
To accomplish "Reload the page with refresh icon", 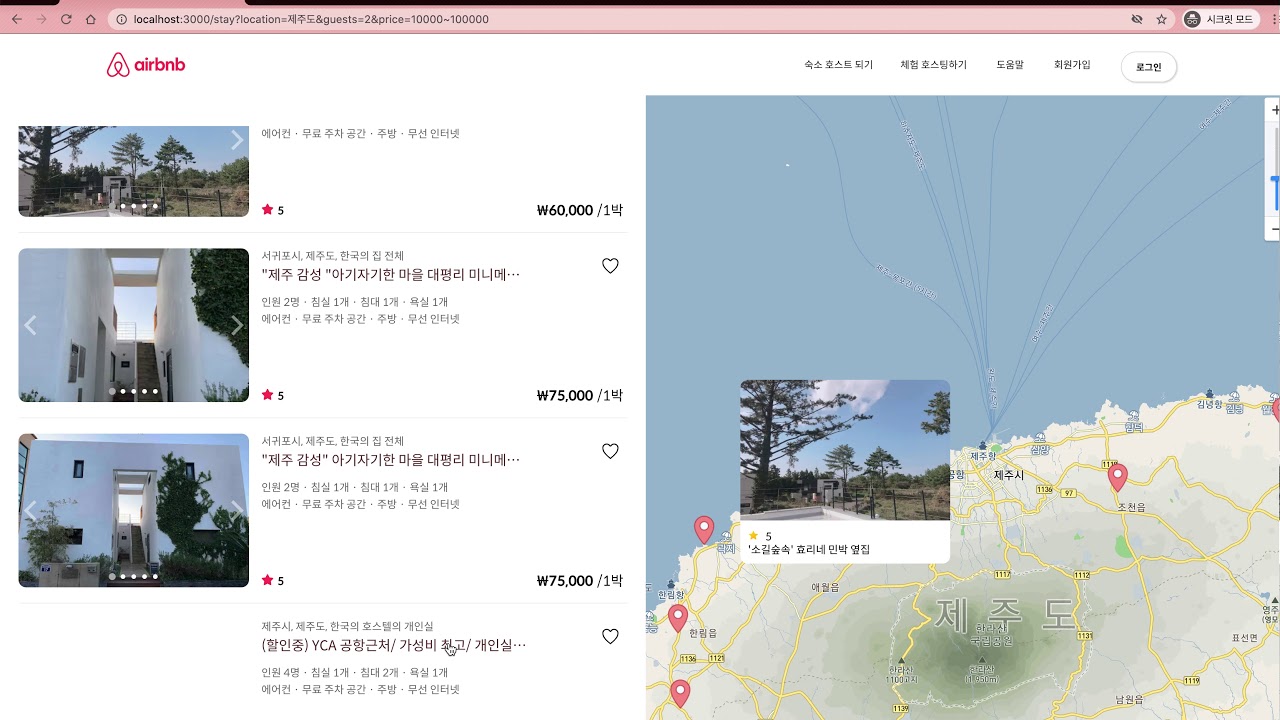I will [x=66, y=19].
